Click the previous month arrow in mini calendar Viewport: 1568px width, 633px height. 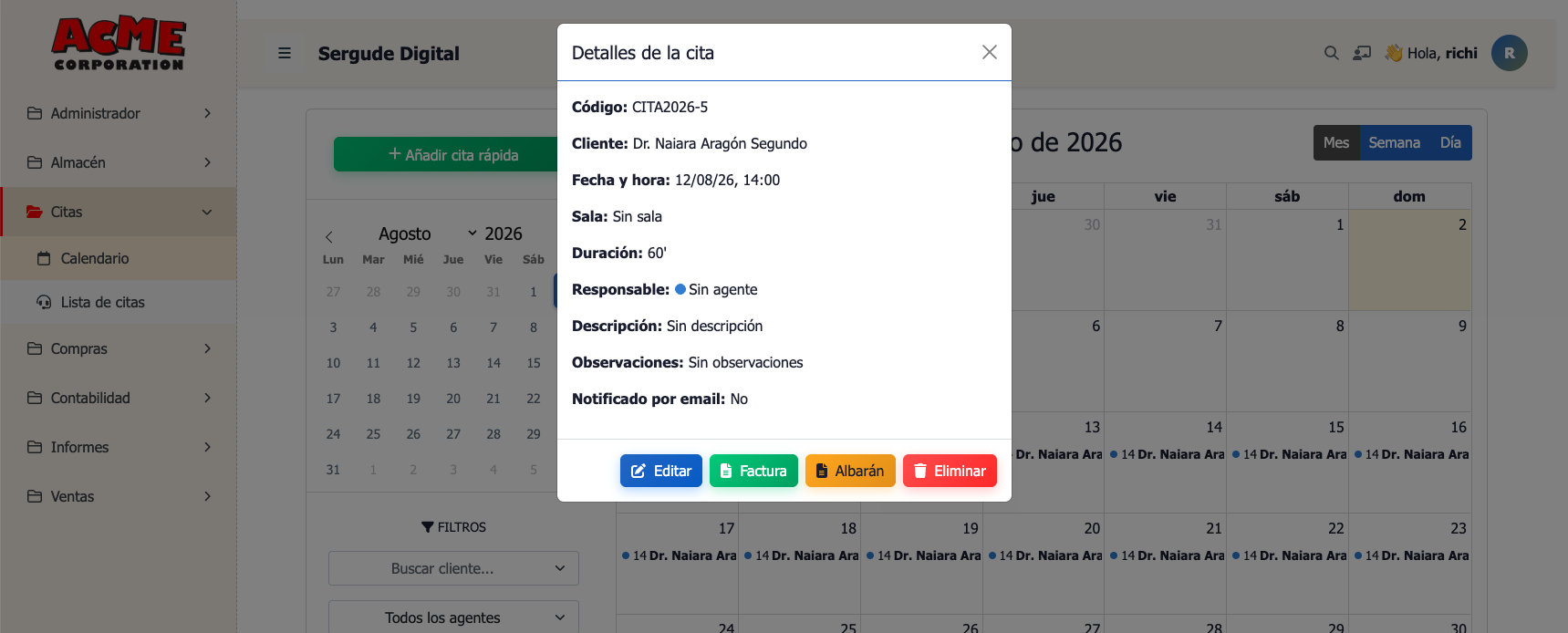click(x=329, y=236)
